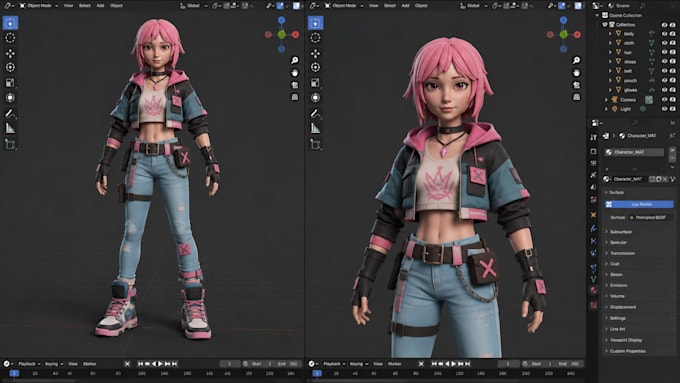This screenshot has width=680, height=383.
Task: Select the Select Box tool in right viewport
Action: (x=315, y=23)
